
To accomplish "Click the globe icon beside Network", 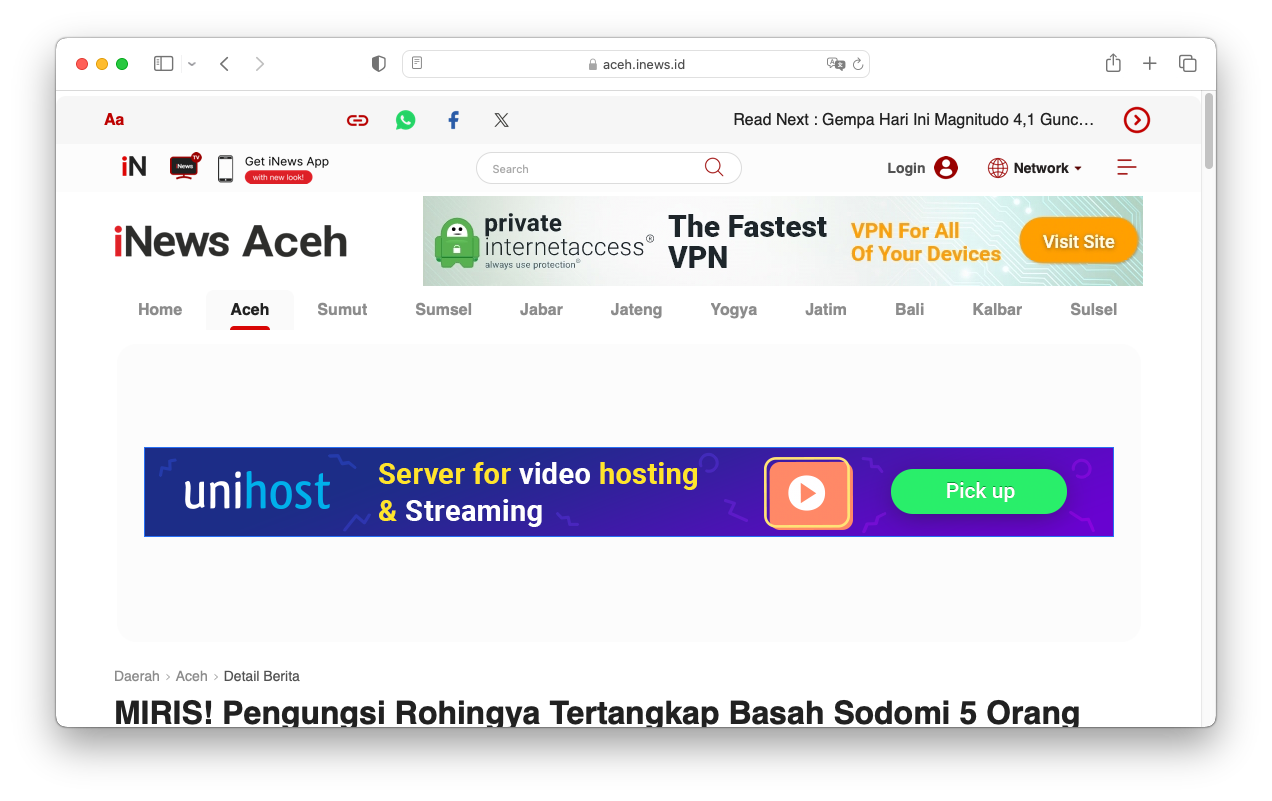I will 997,168.
